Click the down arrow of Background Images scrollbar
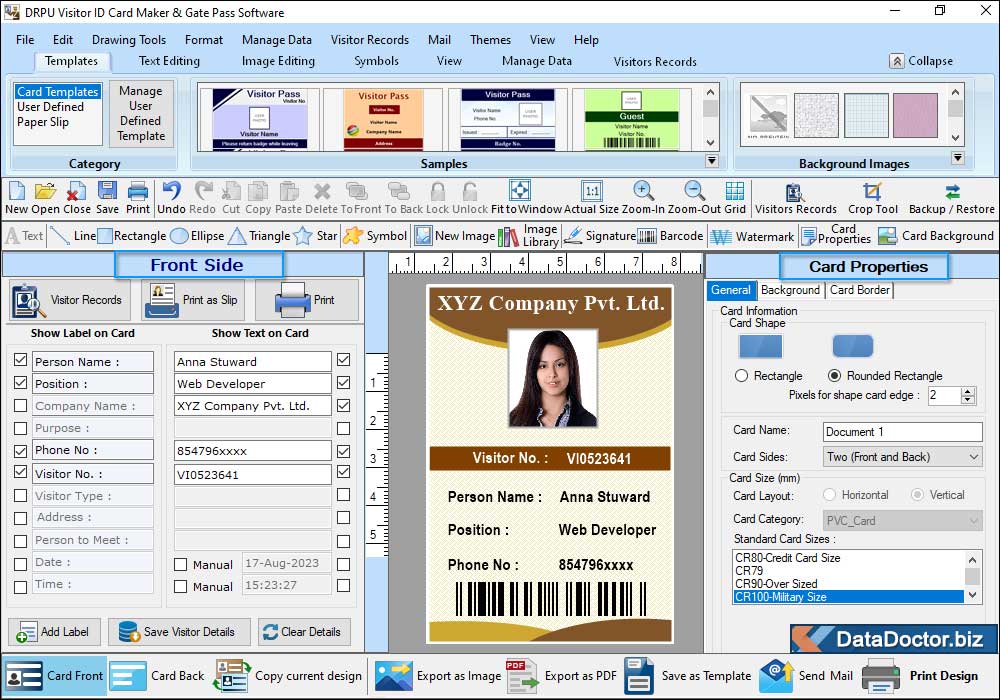 coord(955,138)
